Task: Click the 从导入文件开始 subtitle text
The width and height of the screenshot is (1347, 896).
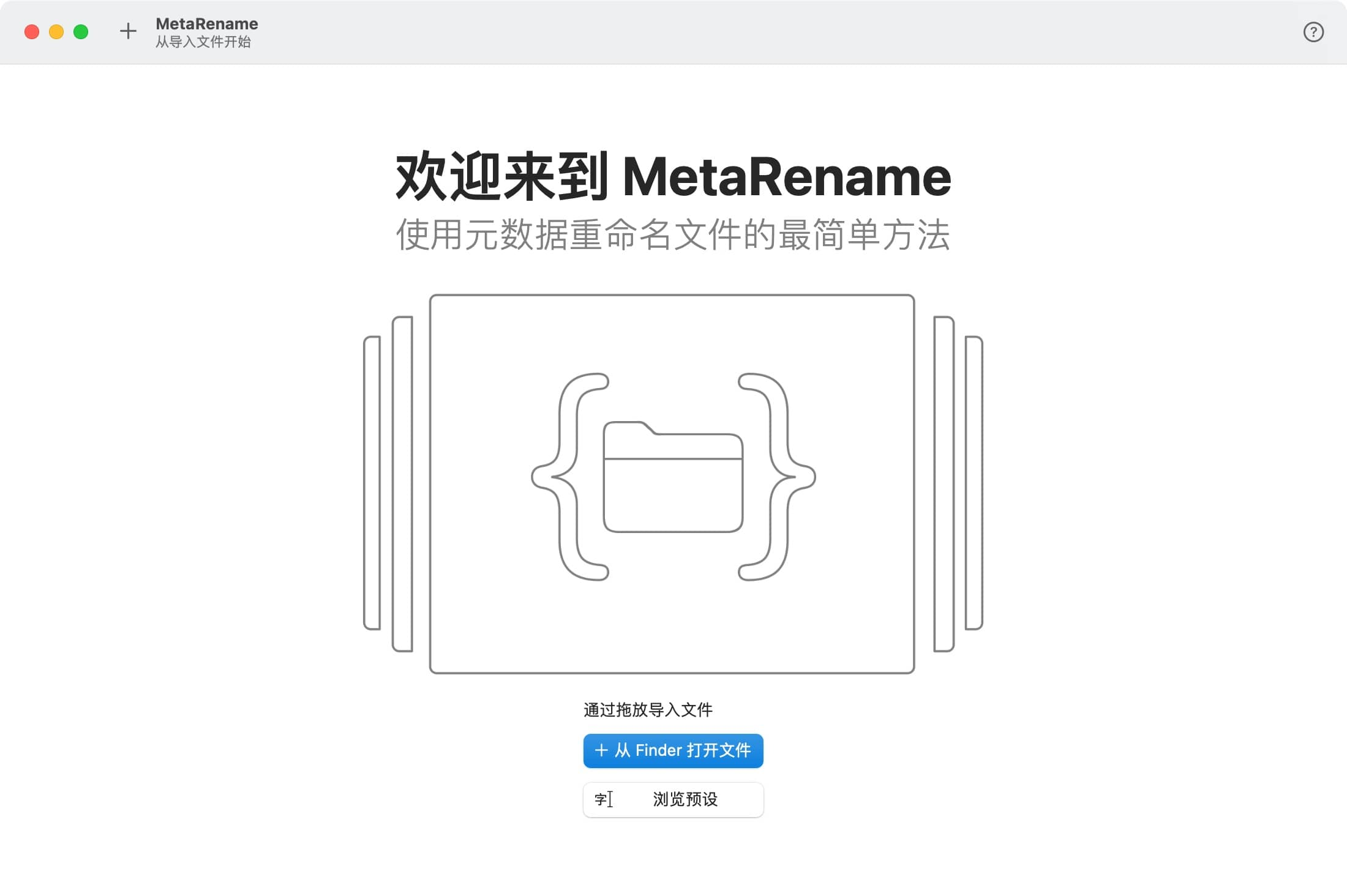Action: click(205, 42)
